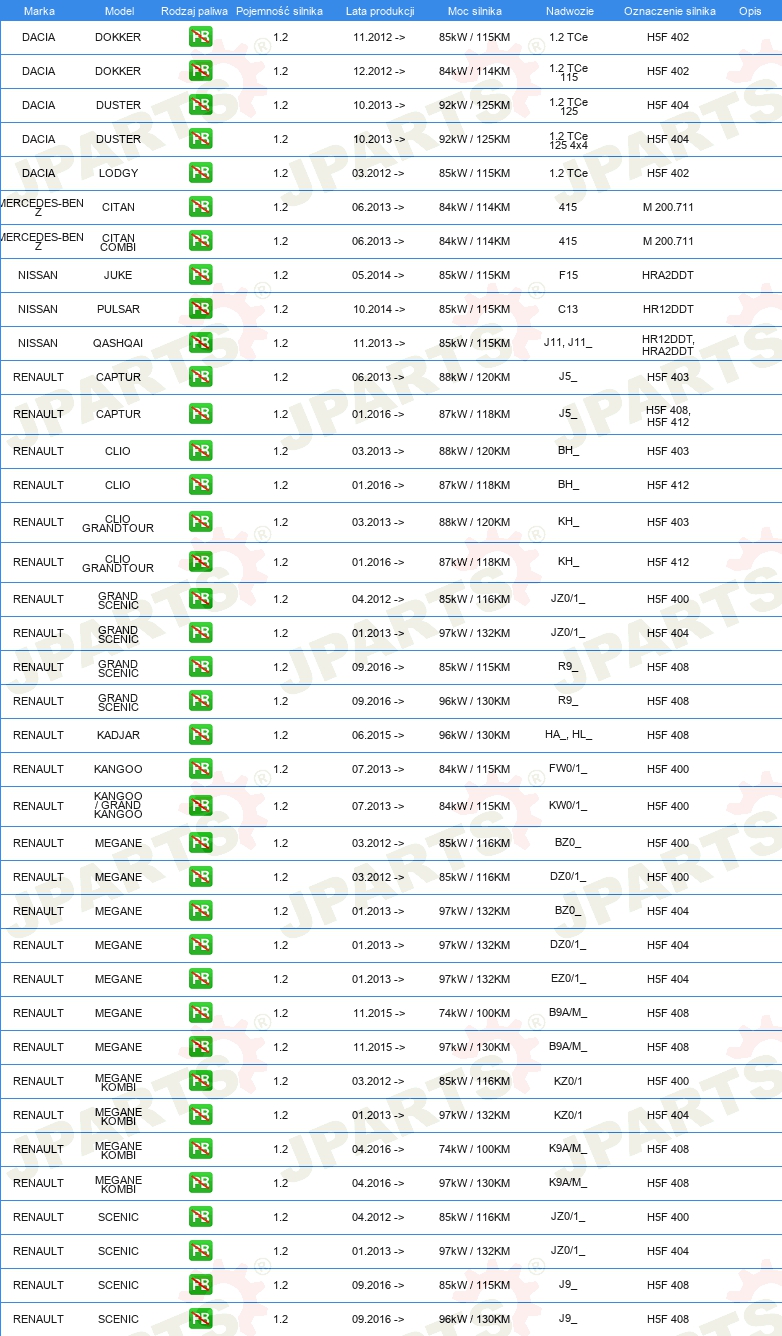Viewport: 782px width, 1336px height.
Task: Select the HRA2DDT engine code for Juke
Action: (x=668, y=275)
